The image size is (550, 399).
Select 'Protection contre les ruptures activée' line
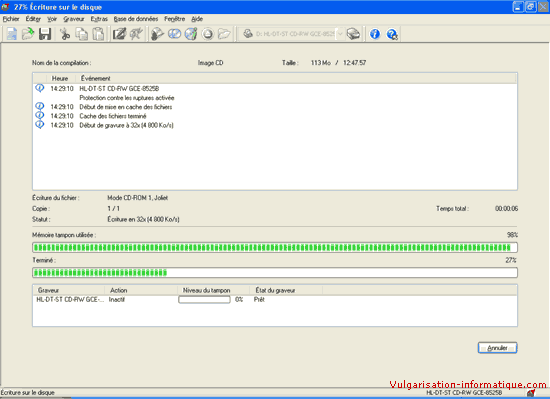[x=127, y=98]
